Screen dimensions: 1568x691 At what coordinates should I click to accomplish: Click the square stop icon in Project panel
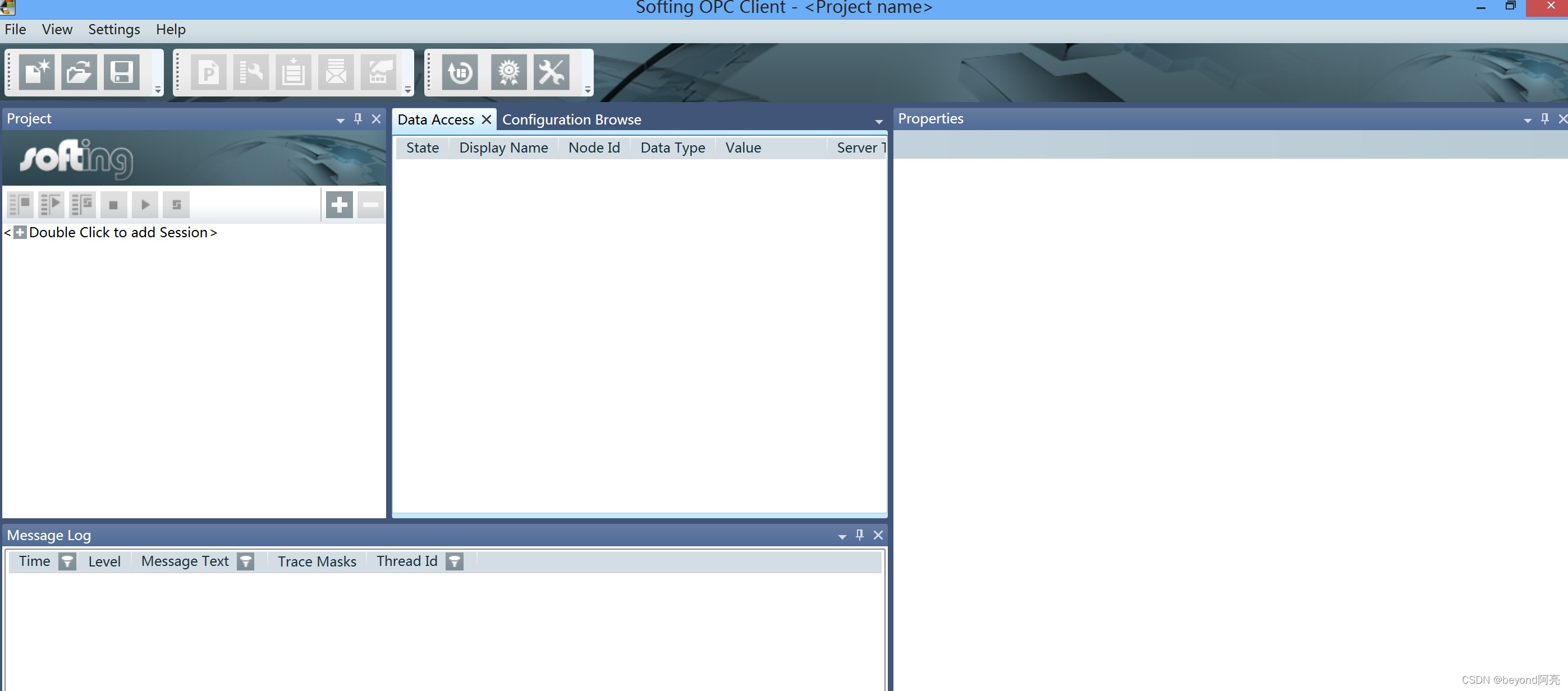[x=113, y=204]
